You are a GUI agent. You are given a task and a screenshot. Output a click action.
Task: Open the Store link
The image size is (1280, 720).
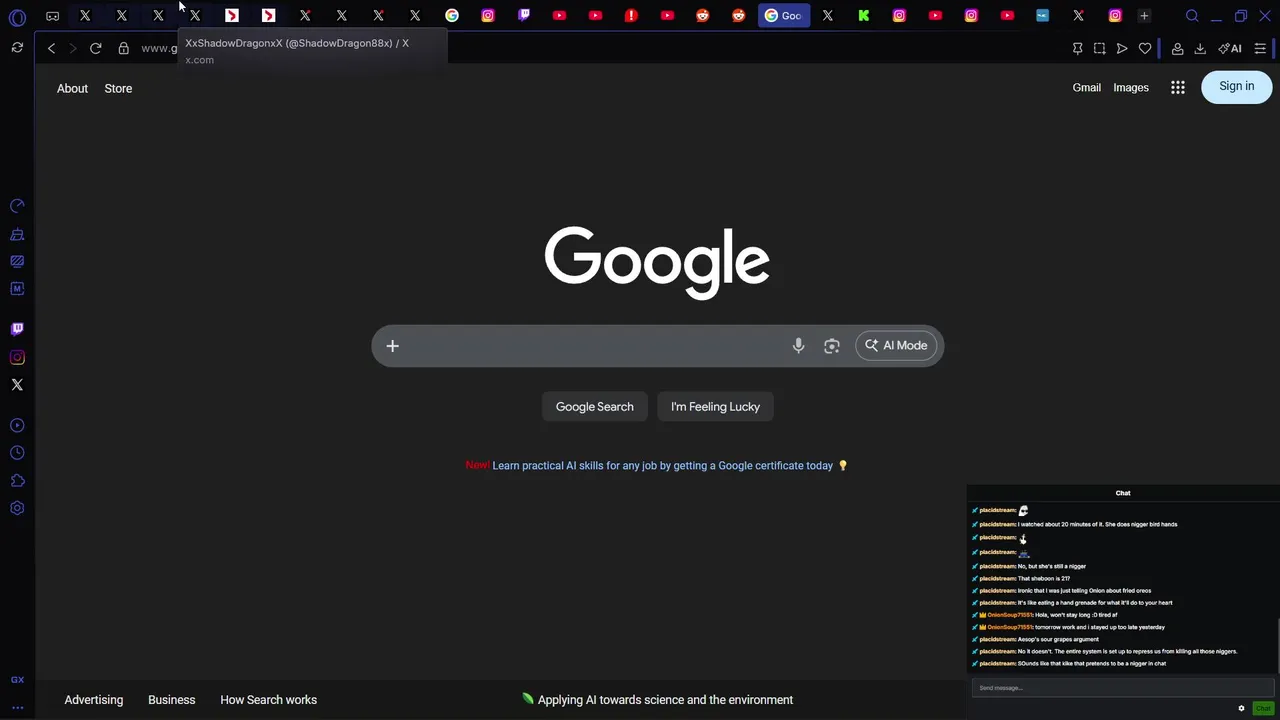pos(118,88)
